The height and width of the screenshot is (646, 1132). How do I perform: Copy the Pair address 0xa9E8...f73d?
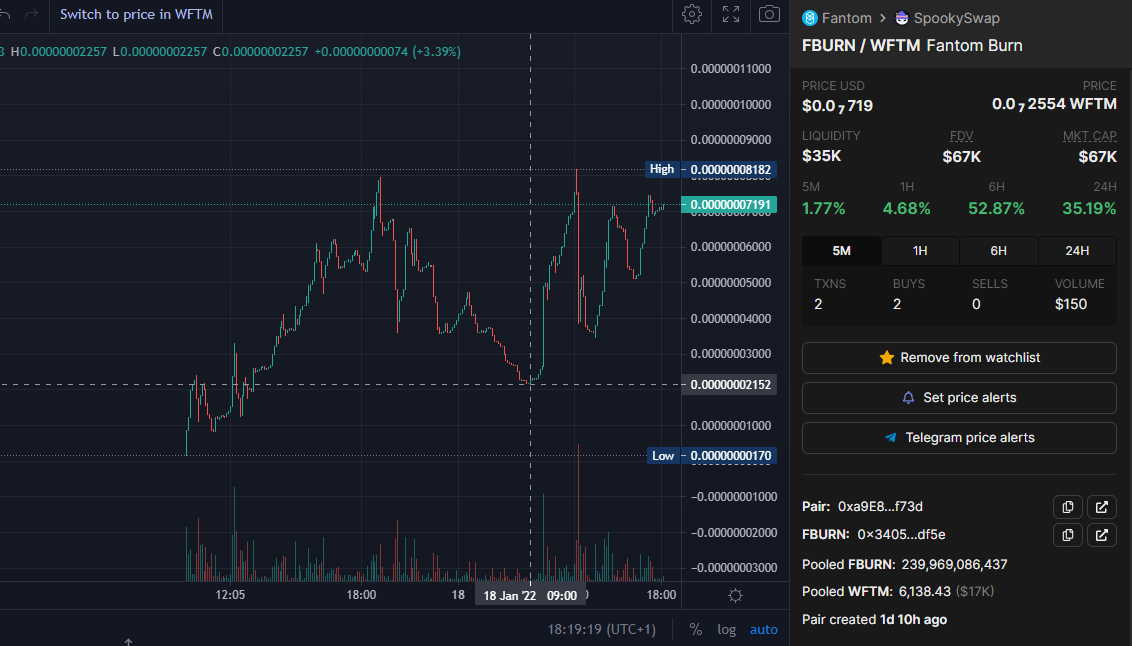coord(1068,507)
